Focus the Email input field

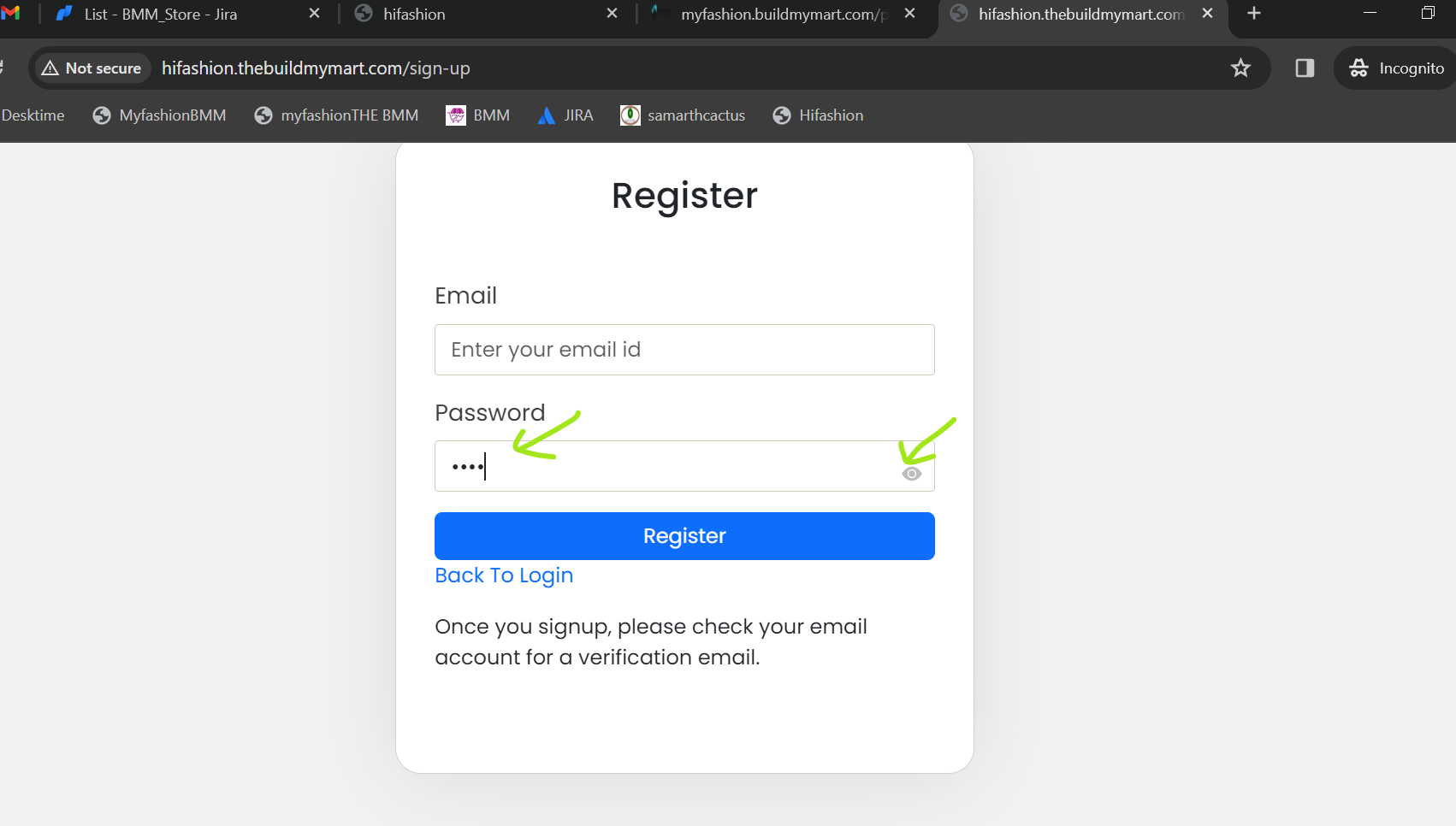684,350
